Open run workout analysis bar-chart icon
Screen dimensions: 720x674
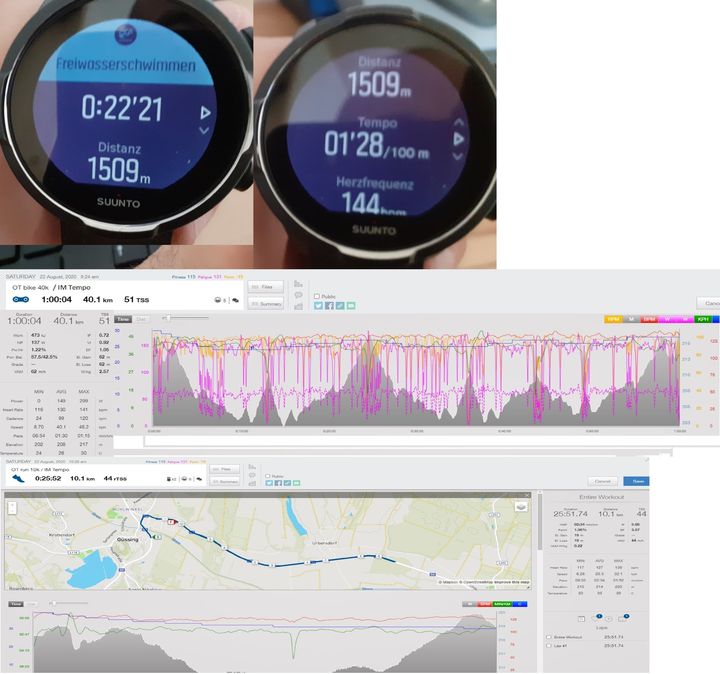pos(252,483)
